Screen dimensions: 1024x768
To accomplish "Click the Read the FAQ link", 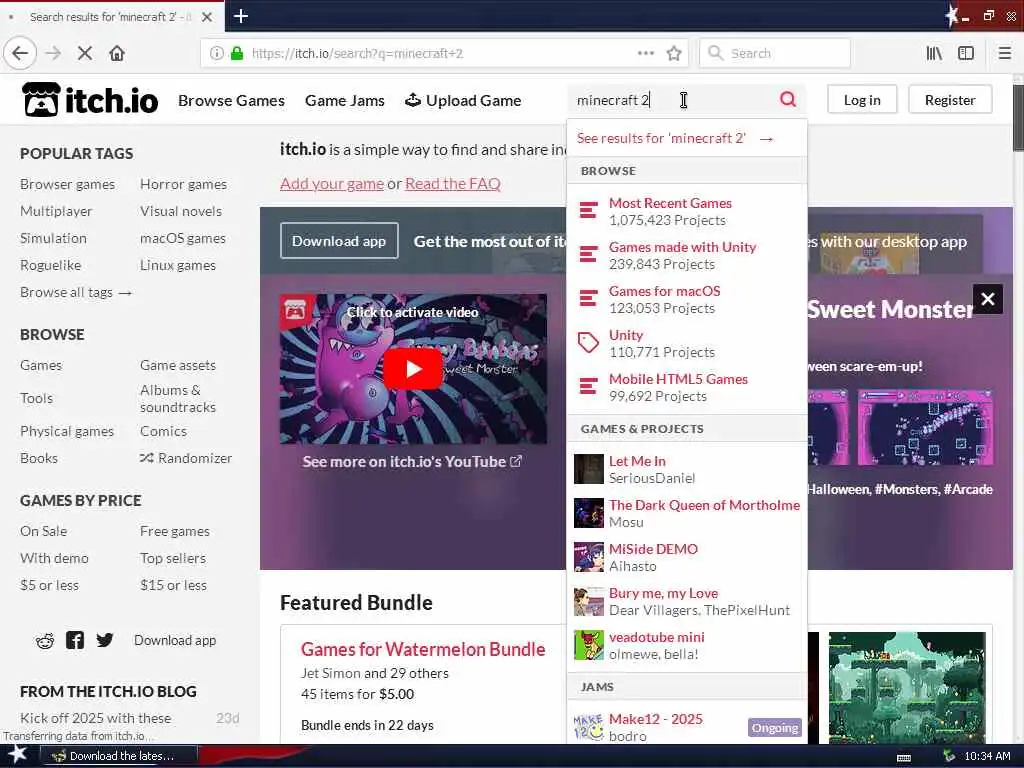I will [453, 184].
